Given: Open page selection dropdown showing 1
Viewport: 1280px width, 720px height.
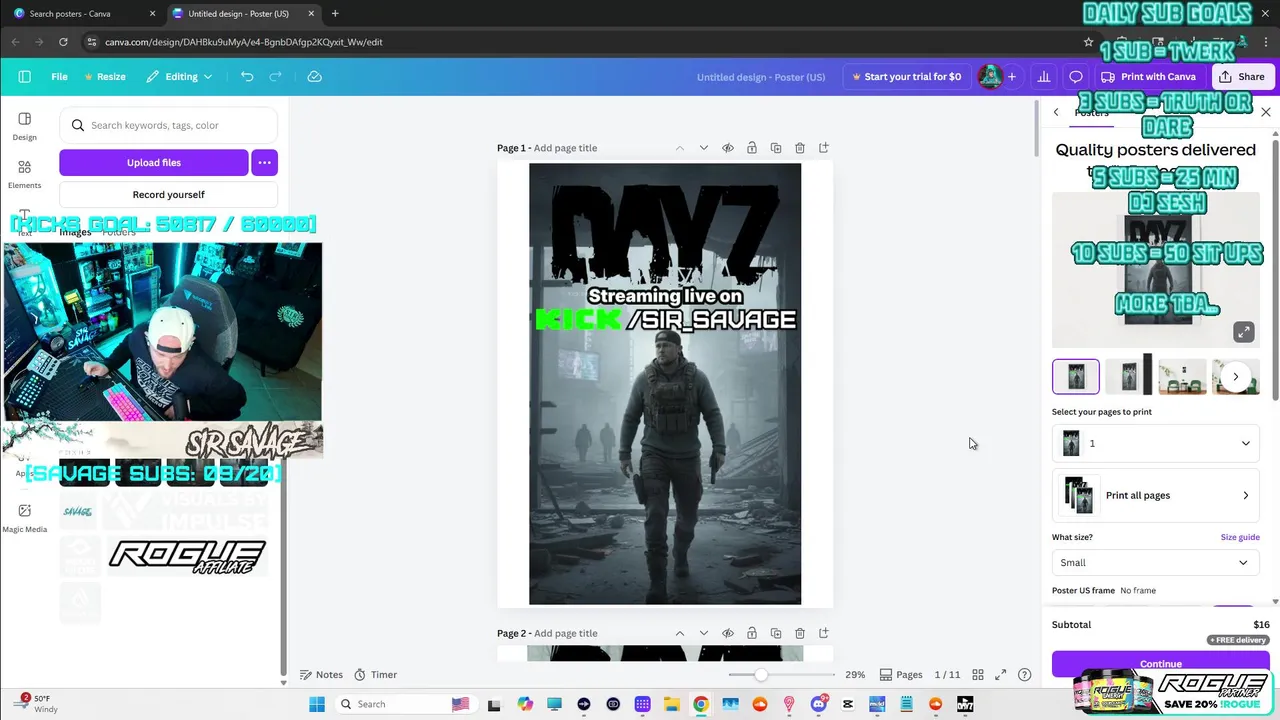Looking at the screenshot, I should (x=1156, y=443).
